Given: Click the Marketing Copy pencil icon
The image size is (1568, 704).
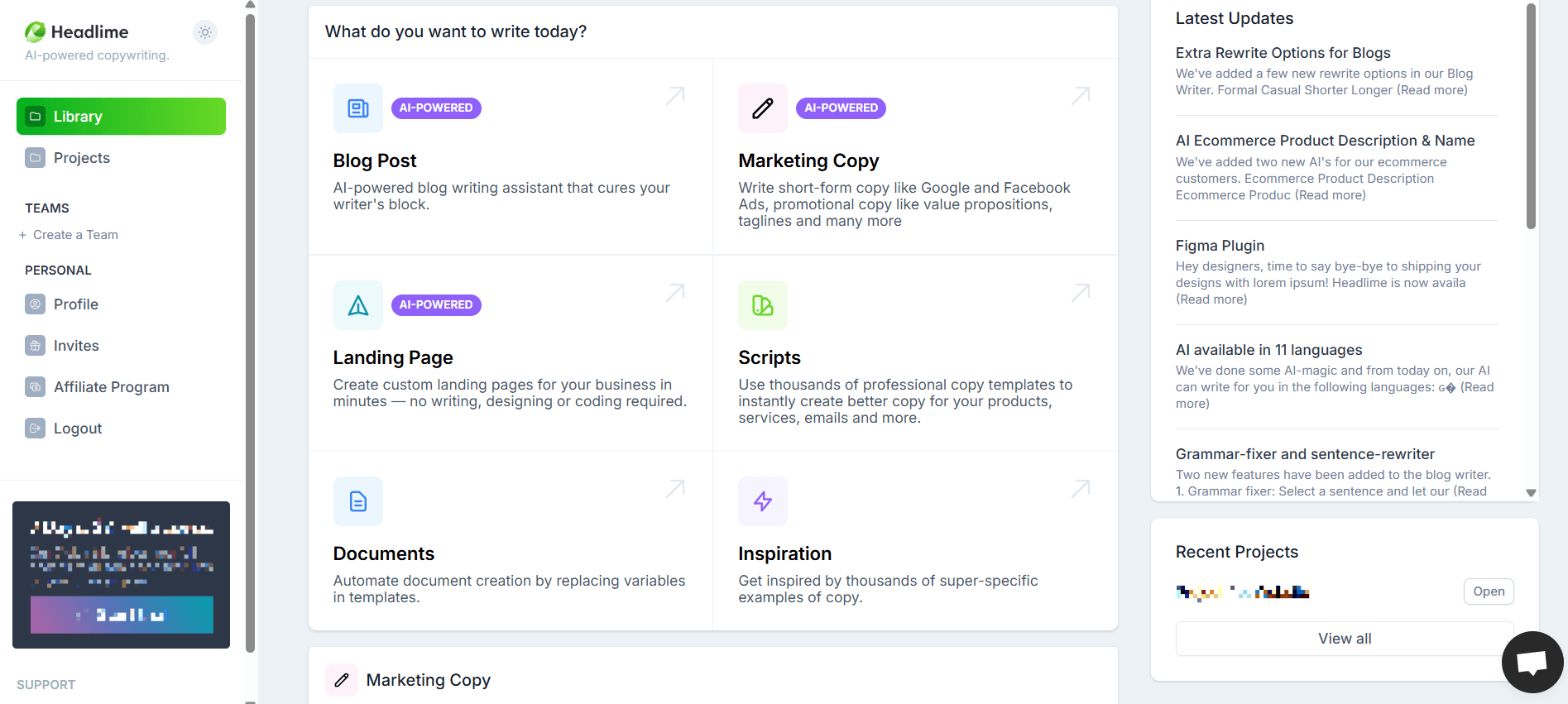Looking at the screenshot, I should pos(763,108).
